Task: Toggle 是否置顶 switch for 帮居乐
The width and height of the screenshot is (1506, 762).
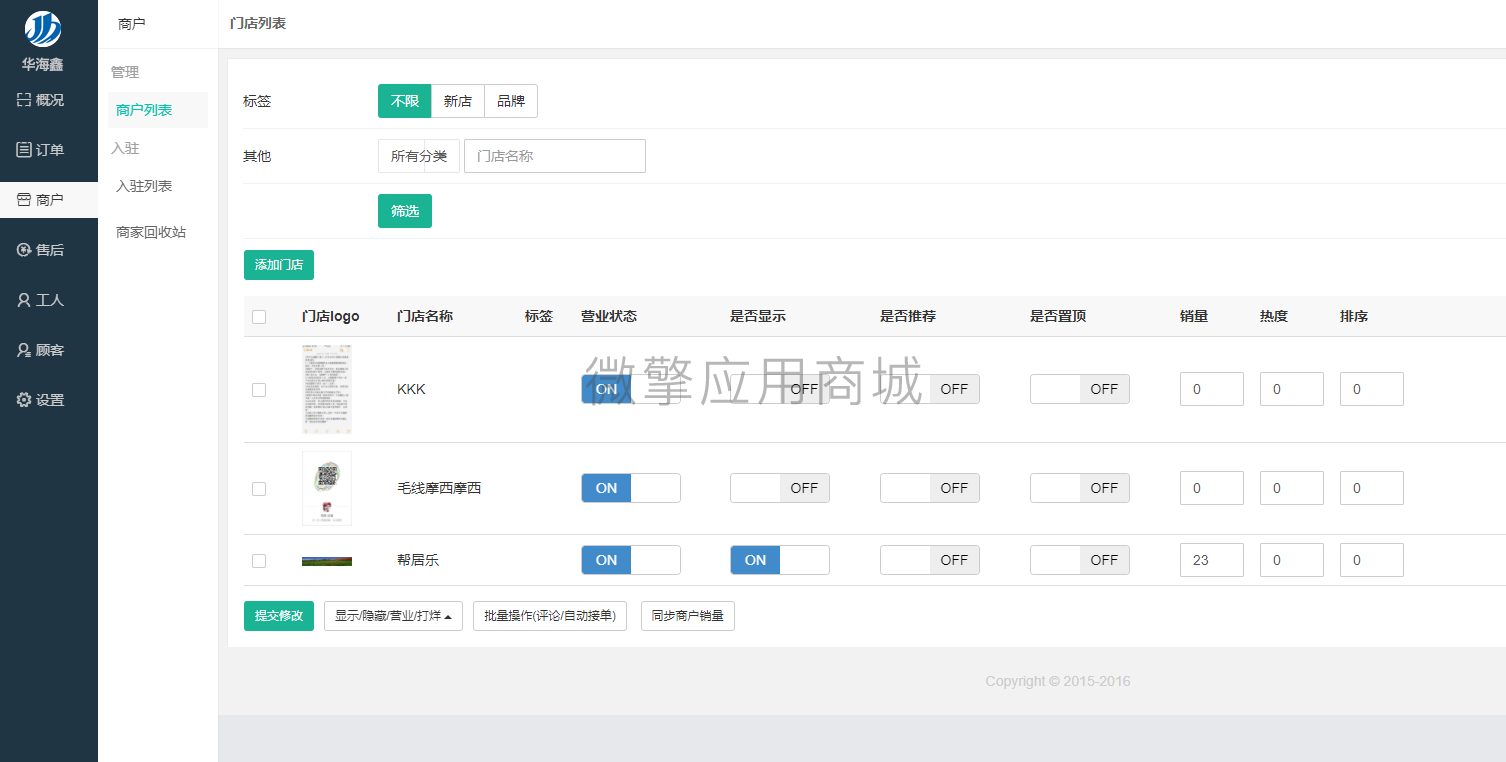Action: (x=1080, y=560)
